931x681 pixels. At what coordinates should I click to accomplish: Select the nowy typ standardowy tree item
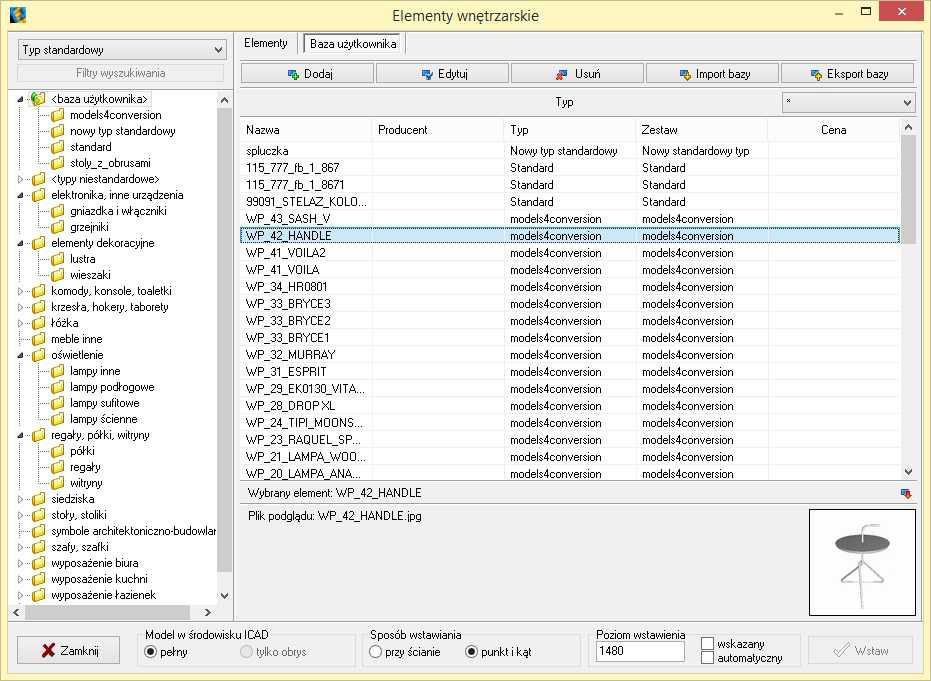[x=122, y=131]
